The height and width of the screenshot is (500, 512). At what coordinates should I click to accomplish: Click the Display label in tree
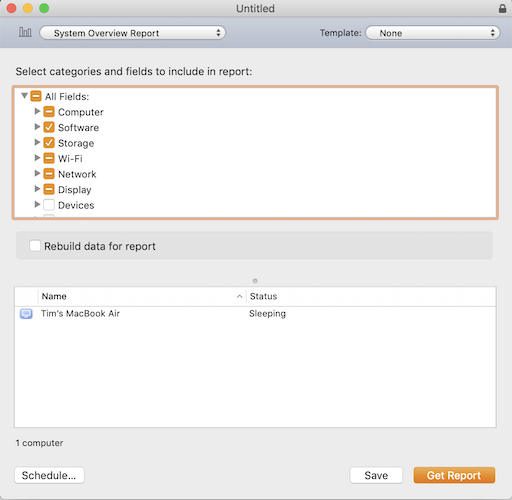(x=75, y=190)
